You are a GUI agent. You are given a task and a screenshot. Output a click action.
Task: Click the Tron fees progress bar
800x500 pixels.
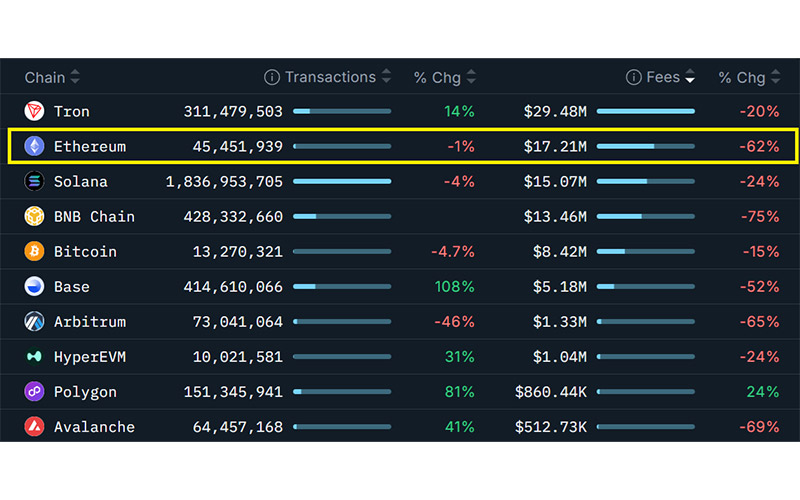pyautogui.click(x=645, y=111)
